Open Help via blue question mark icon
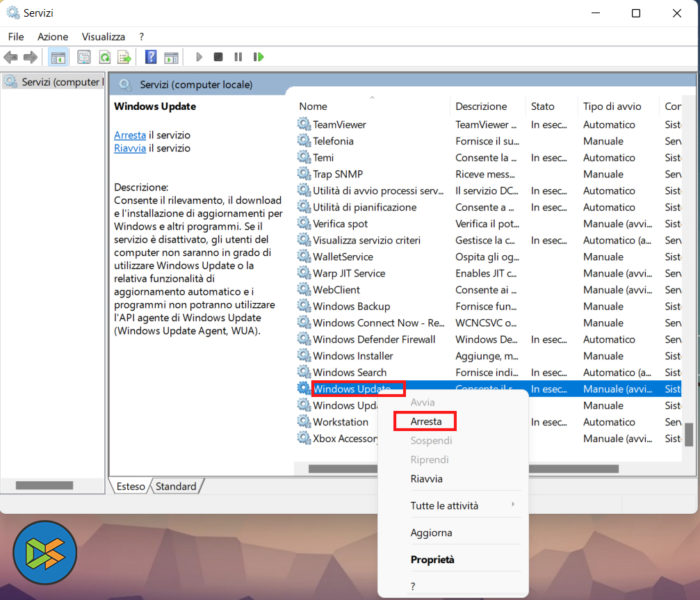The height and width of the screenshot is (600, 700). 151,57
